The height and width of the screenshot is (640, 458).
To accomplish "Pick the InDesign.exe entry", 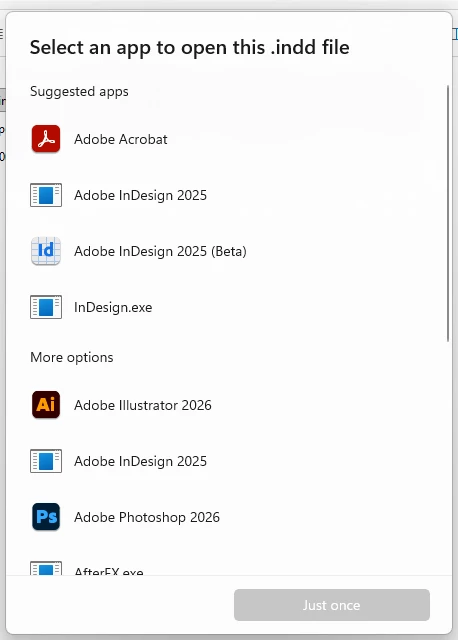I will [x=227, y=307].
